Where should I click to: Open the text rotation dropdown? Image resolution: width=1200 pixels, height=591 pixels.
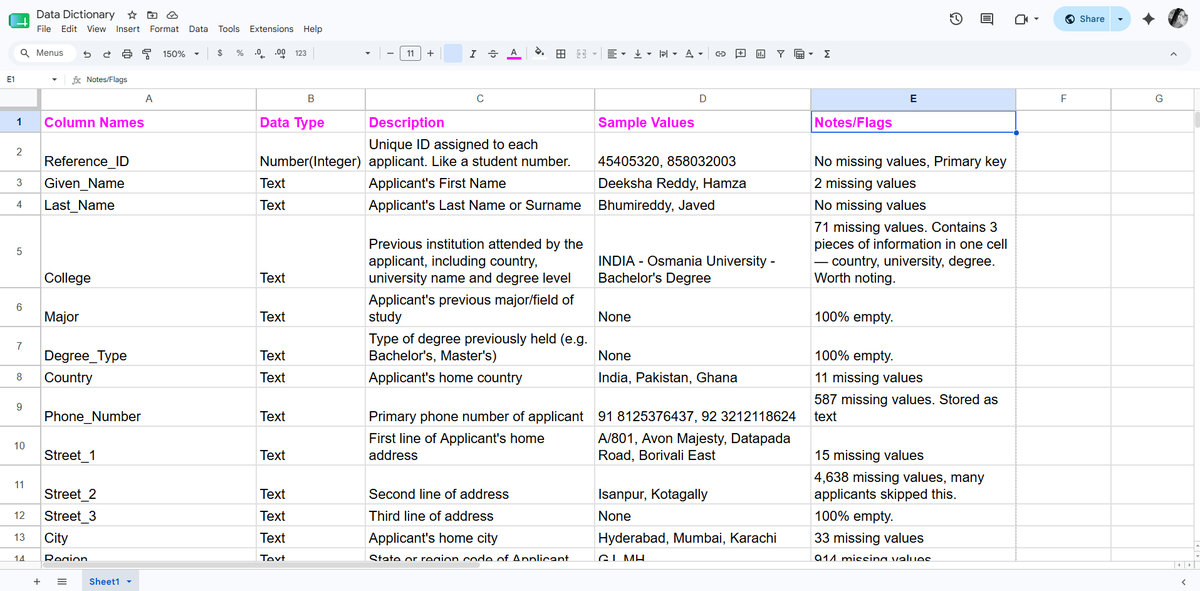tap(695, 54)
